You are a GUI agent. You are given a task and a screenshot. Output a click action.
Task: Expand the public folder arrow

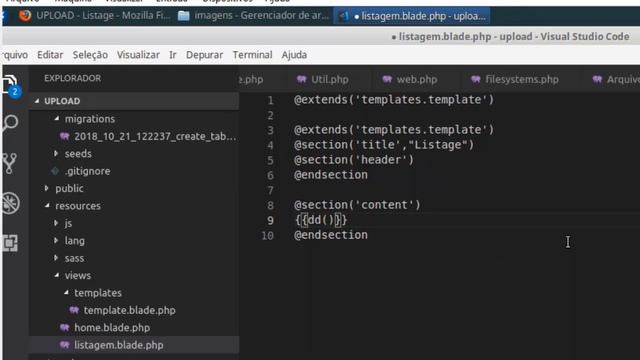coord(47,188)
